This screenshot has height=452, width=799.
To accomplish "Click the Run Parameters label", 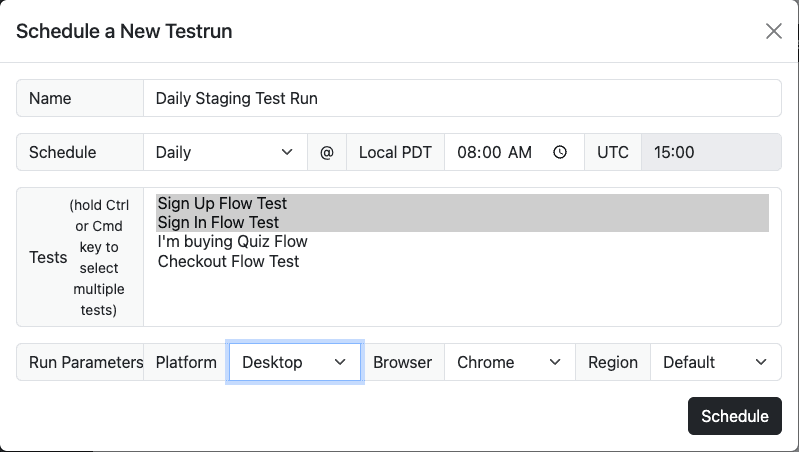I will pos(86,362).
